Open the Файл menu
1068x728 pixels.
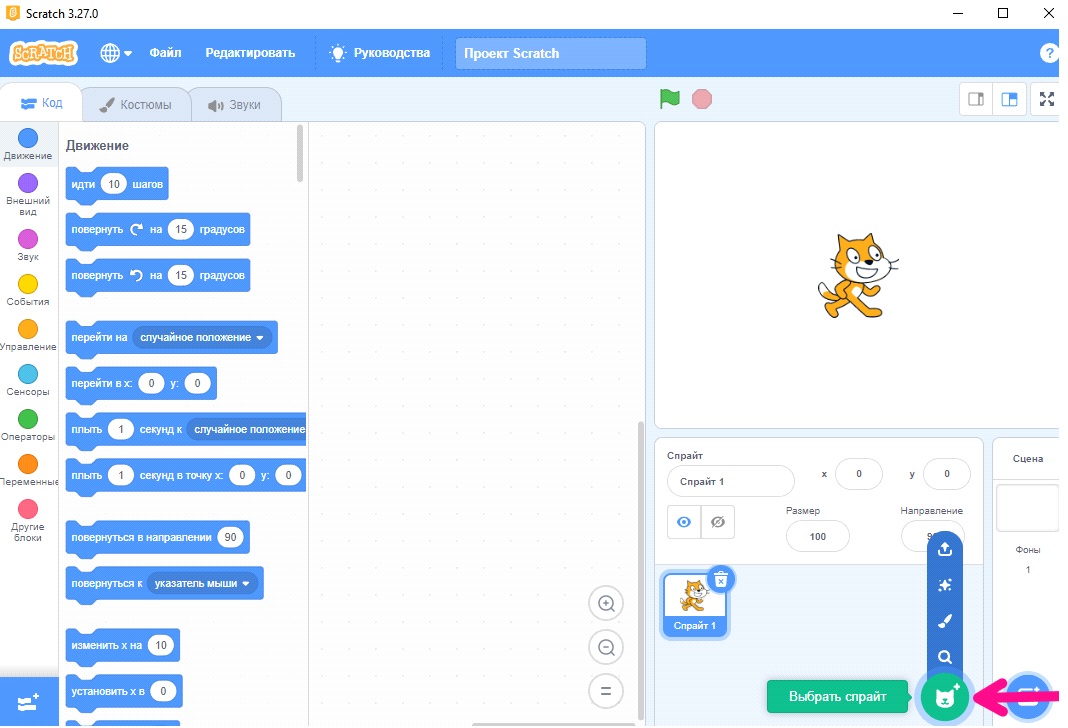tap(166, 52)
